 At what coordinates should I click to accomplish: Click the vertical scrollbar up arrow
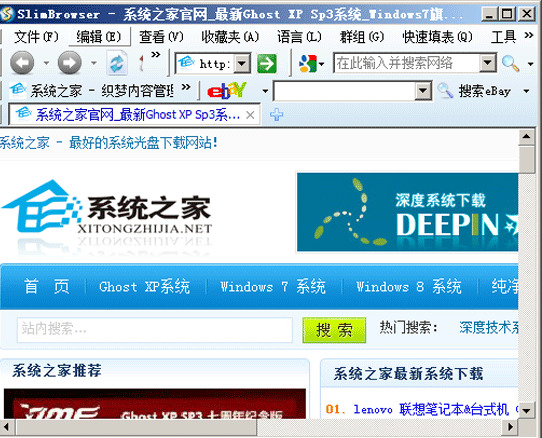coord(526,138)
